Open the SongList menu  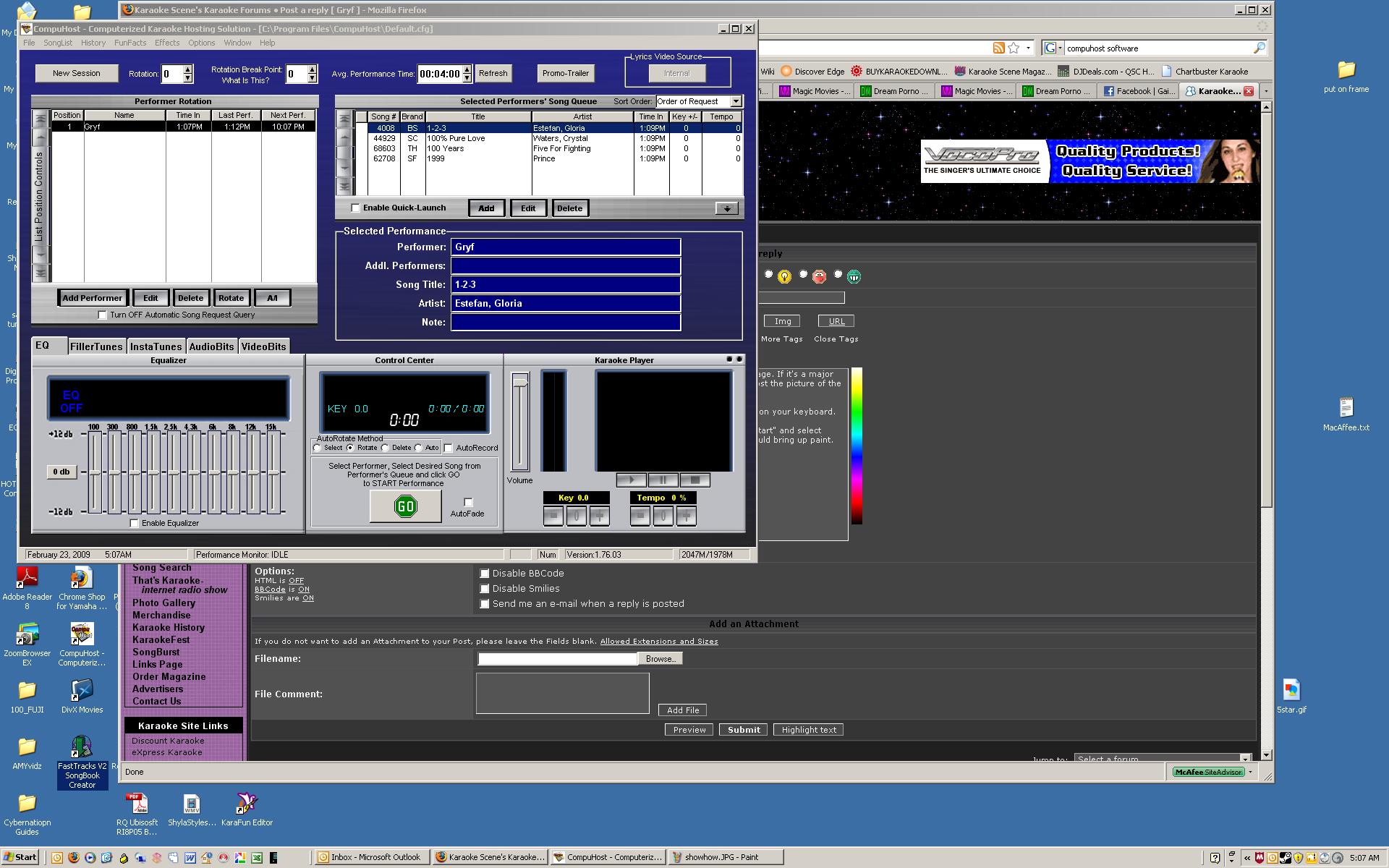click(x=58, y=43)
